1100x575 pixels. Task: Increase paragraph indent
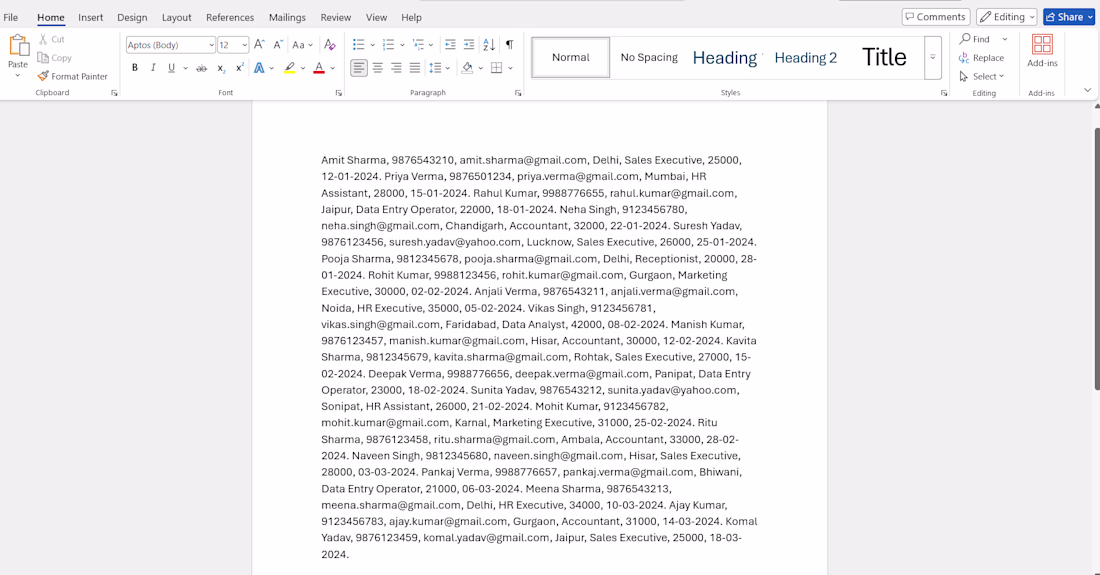[469, 45]
